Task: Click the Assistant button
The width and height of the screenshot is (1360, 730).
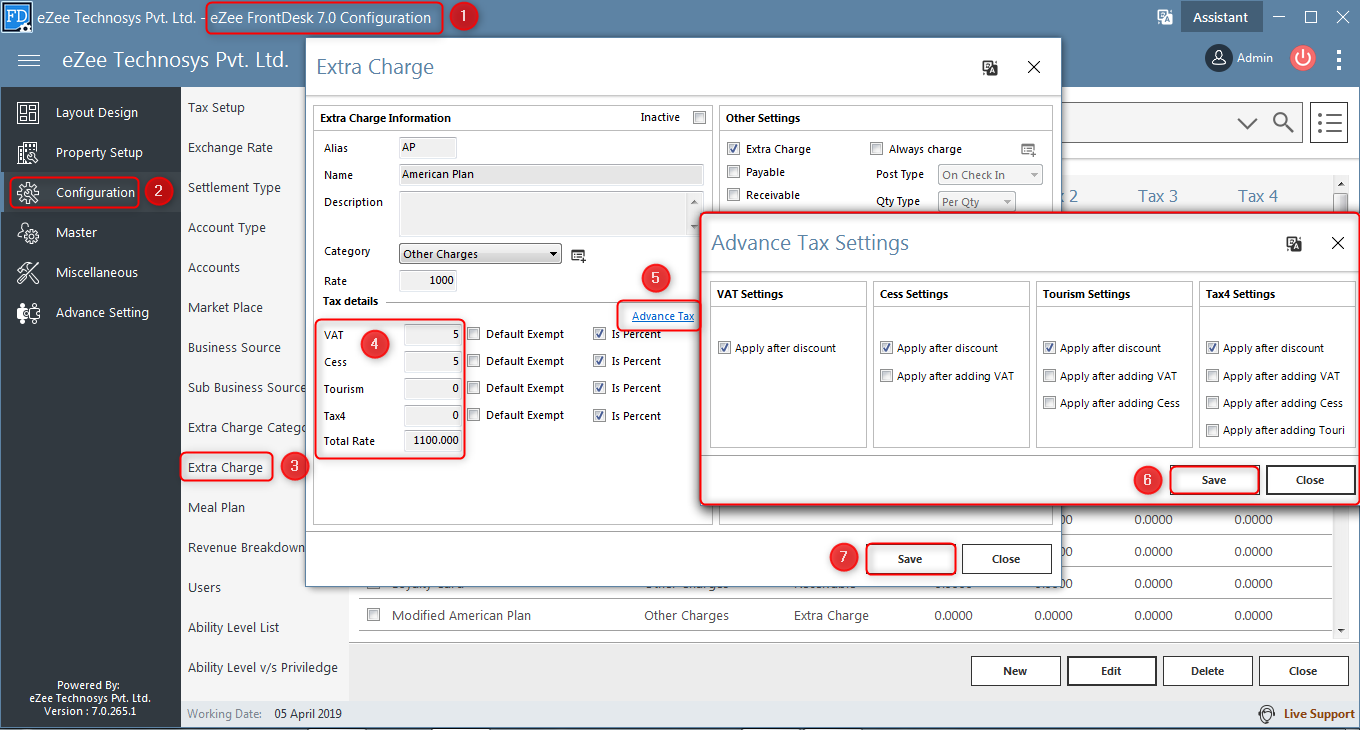Action: click(x=1220, y=17)
